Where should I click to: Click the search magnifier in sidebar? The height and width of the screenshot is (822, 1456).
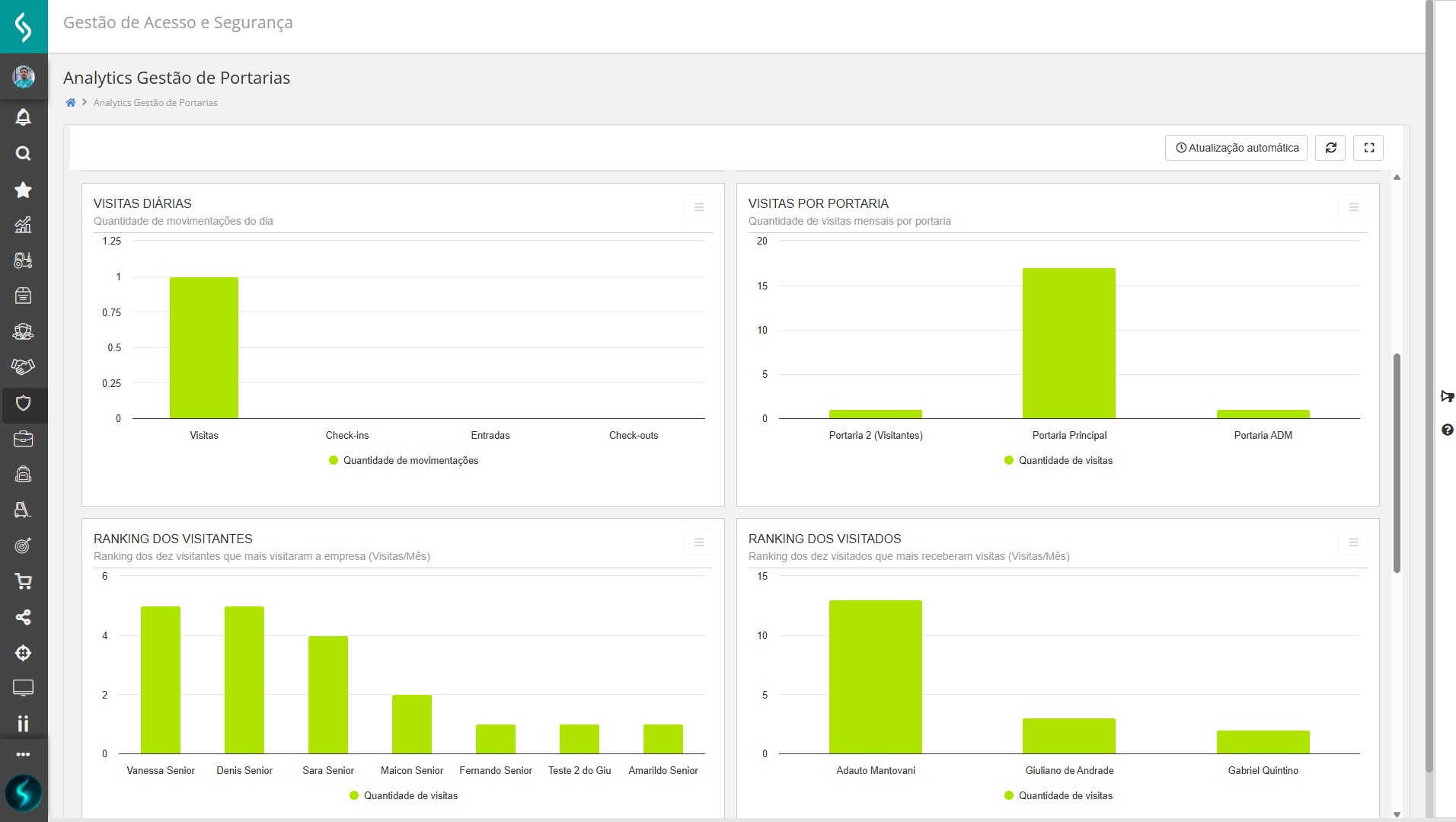pyautogui.click(x=23, y=153)
